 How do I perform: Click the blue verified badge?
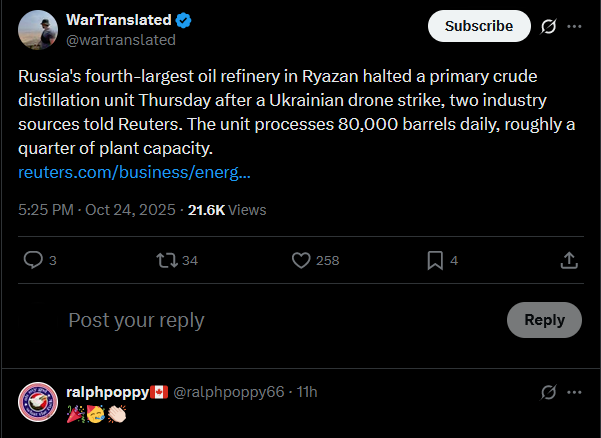pos(184,20)
